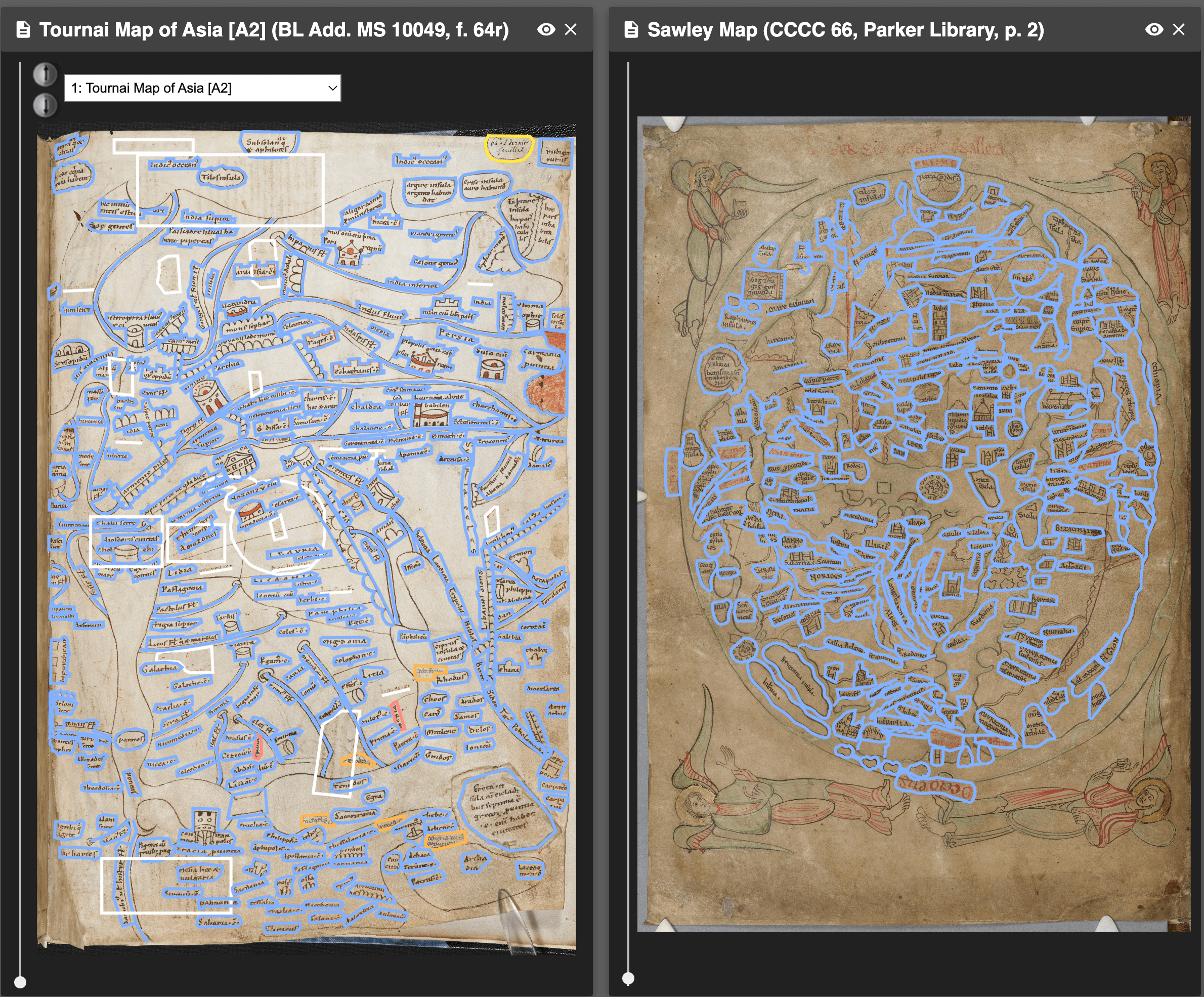Open the map selector dropdown showing Tournai Map of Asia

click(202, 89)
